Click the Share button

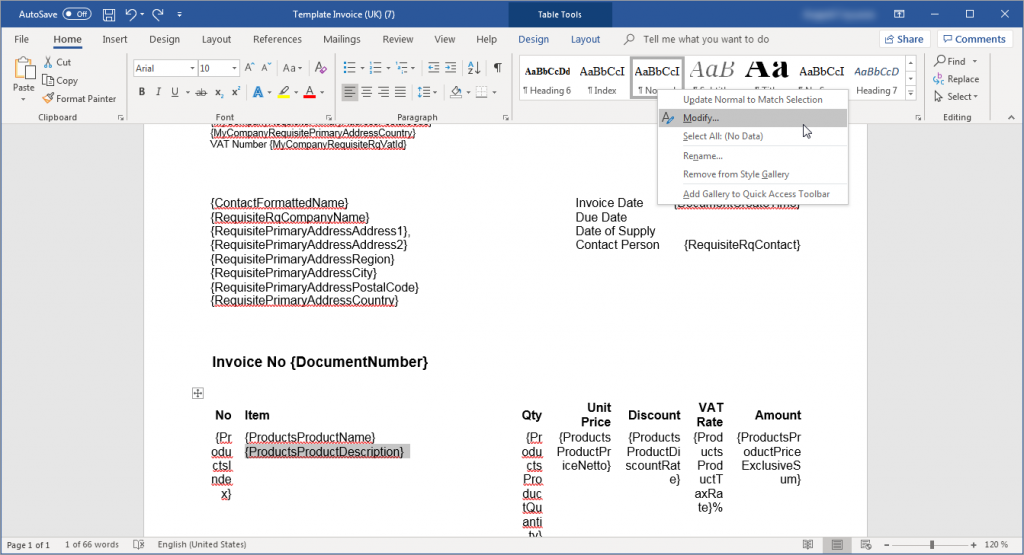[904, 39]
